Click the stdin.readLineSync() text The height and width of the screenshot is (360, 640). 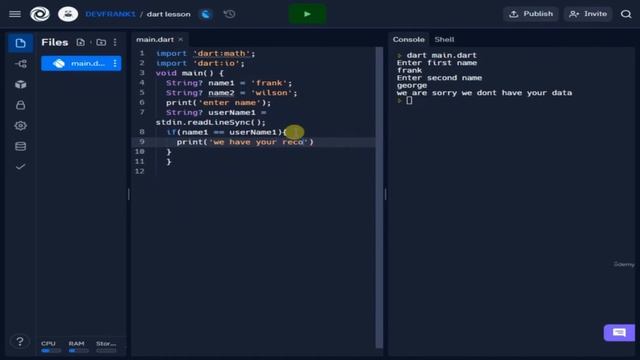point(211,122)
